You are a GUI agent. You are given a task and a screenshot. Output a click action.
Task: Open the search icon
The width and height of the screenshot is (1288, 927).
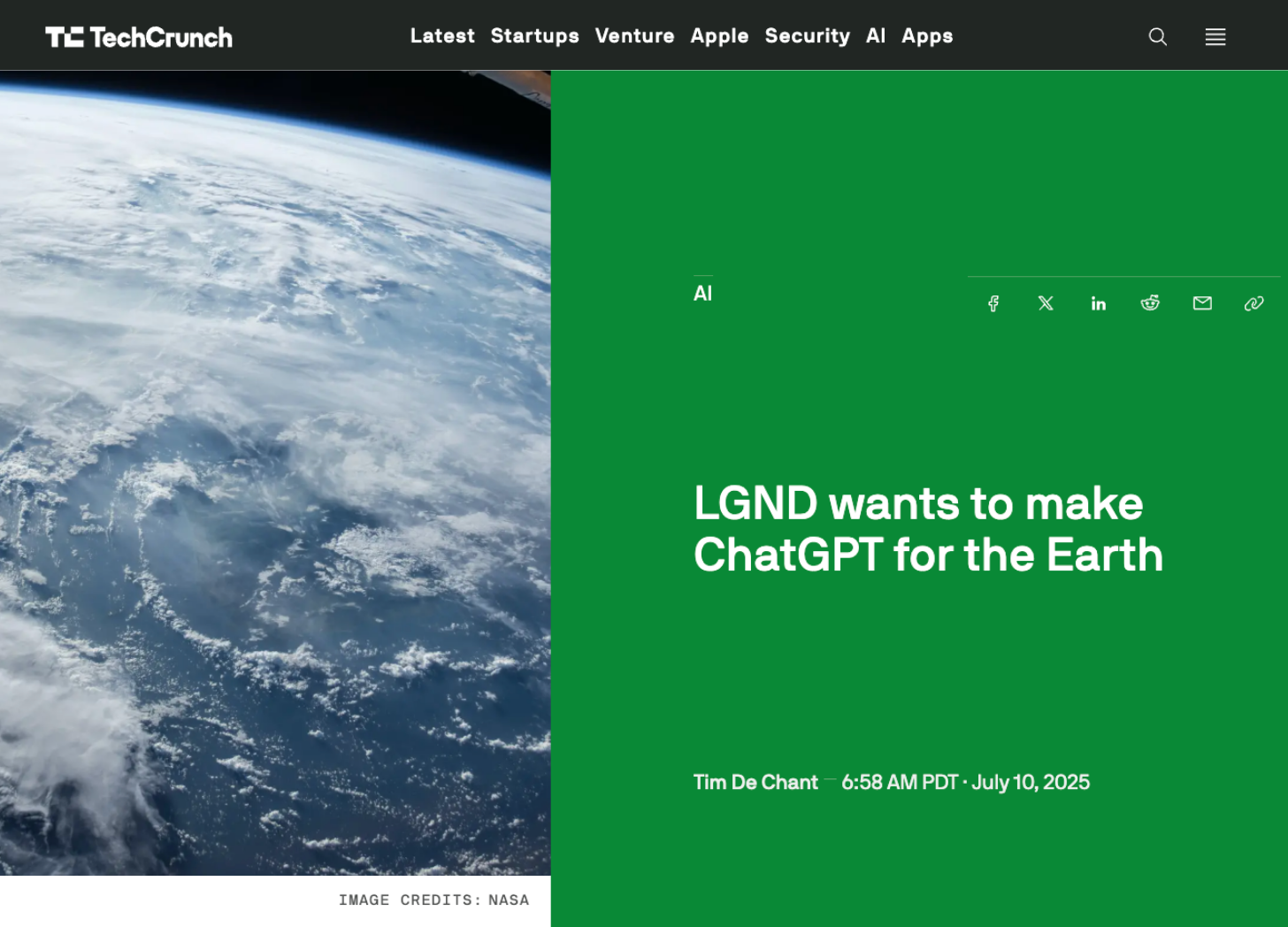(x=1157, y=36)
